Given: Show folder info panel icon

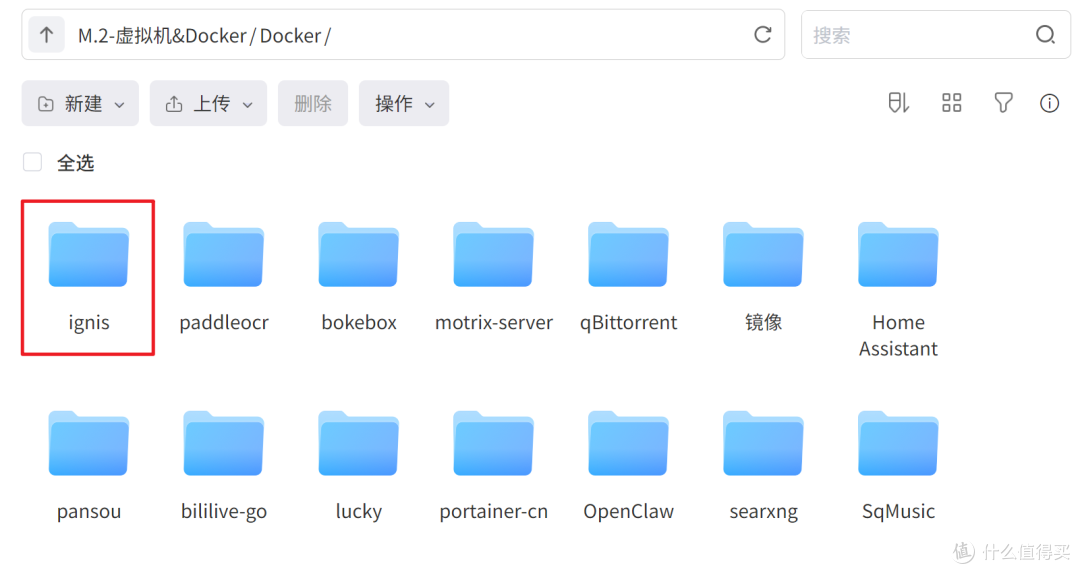Looking at the screenshot, I should 1049,103.
